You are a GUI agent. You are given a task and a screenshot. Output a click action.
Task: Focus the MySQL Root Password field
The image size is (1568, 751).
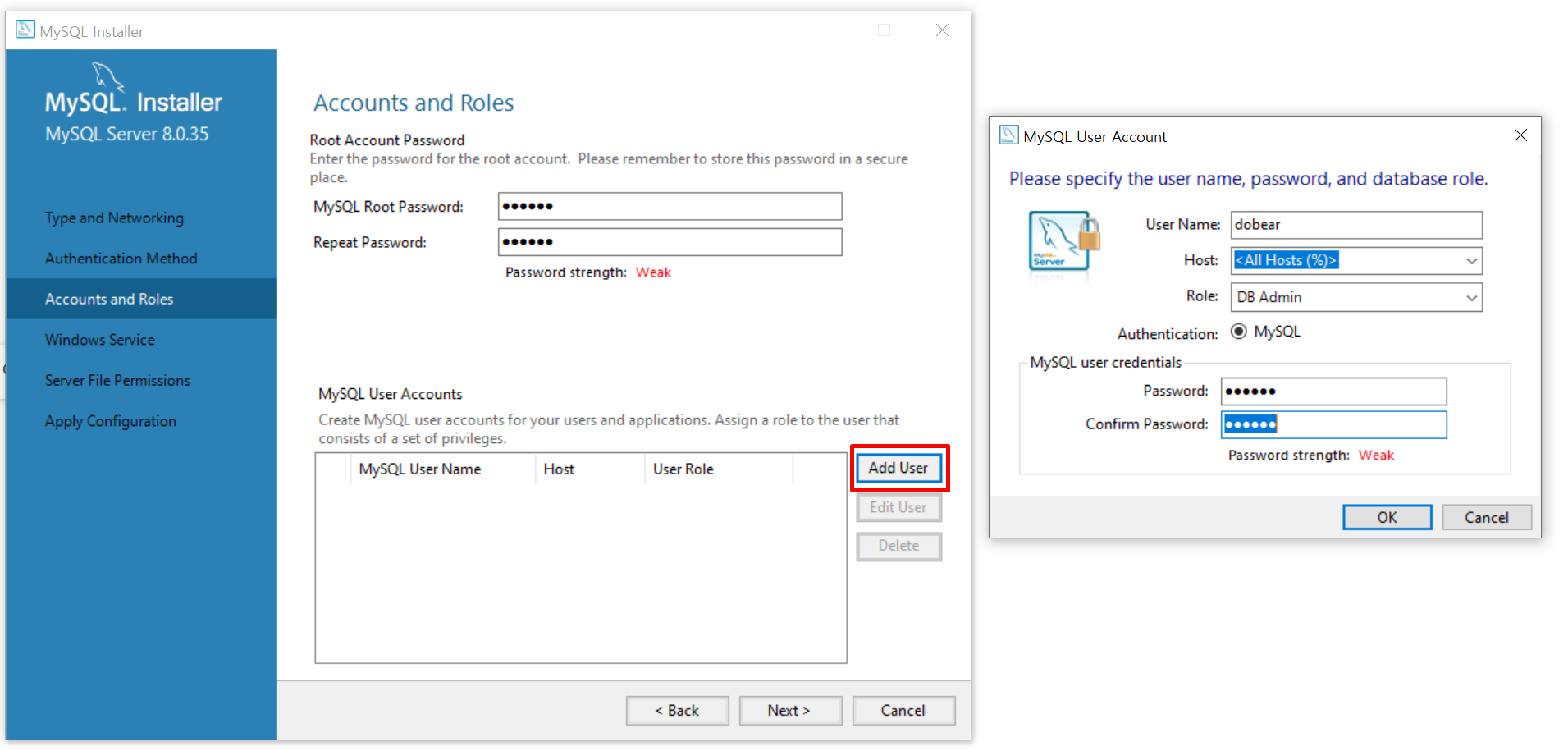point(670,206)
